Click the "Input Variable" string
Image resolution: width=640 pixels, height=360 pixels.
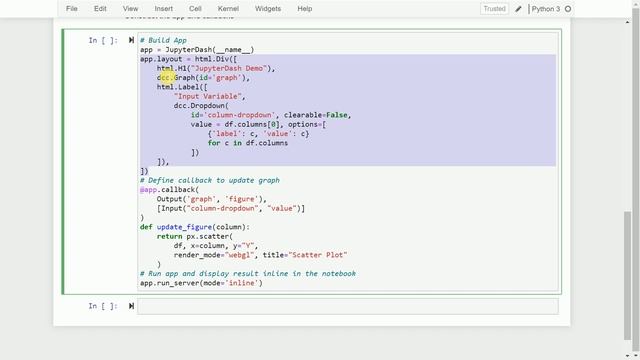point(207,96)
